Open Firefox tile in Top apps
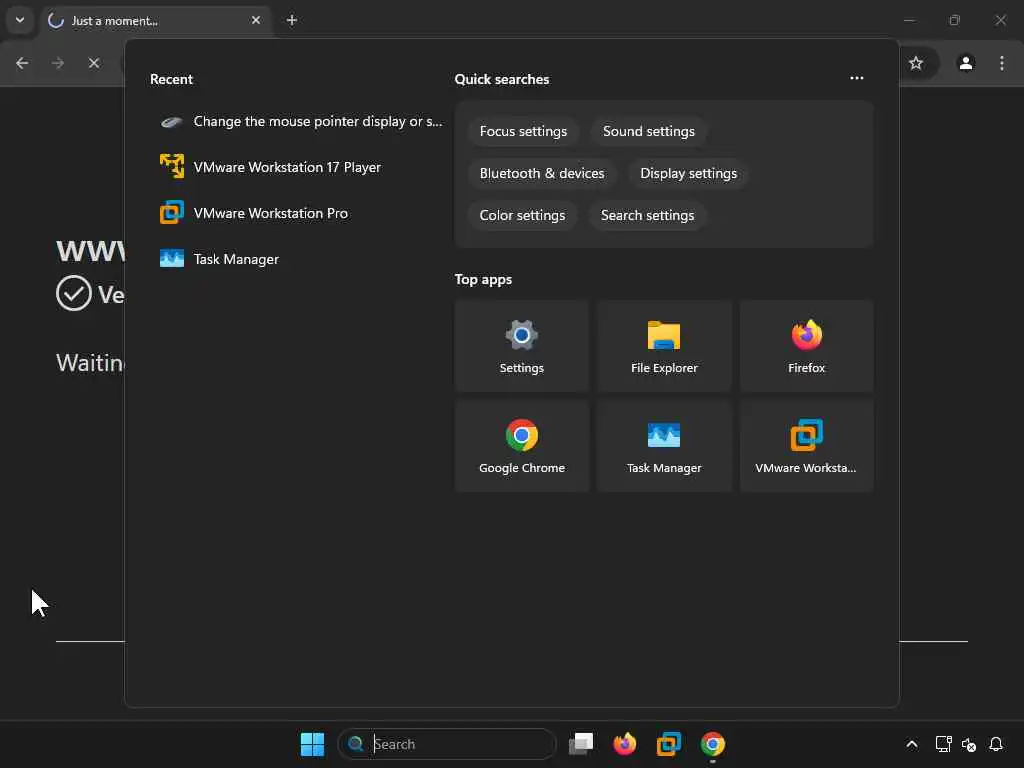1024x768 pixels. pos(806,346)
